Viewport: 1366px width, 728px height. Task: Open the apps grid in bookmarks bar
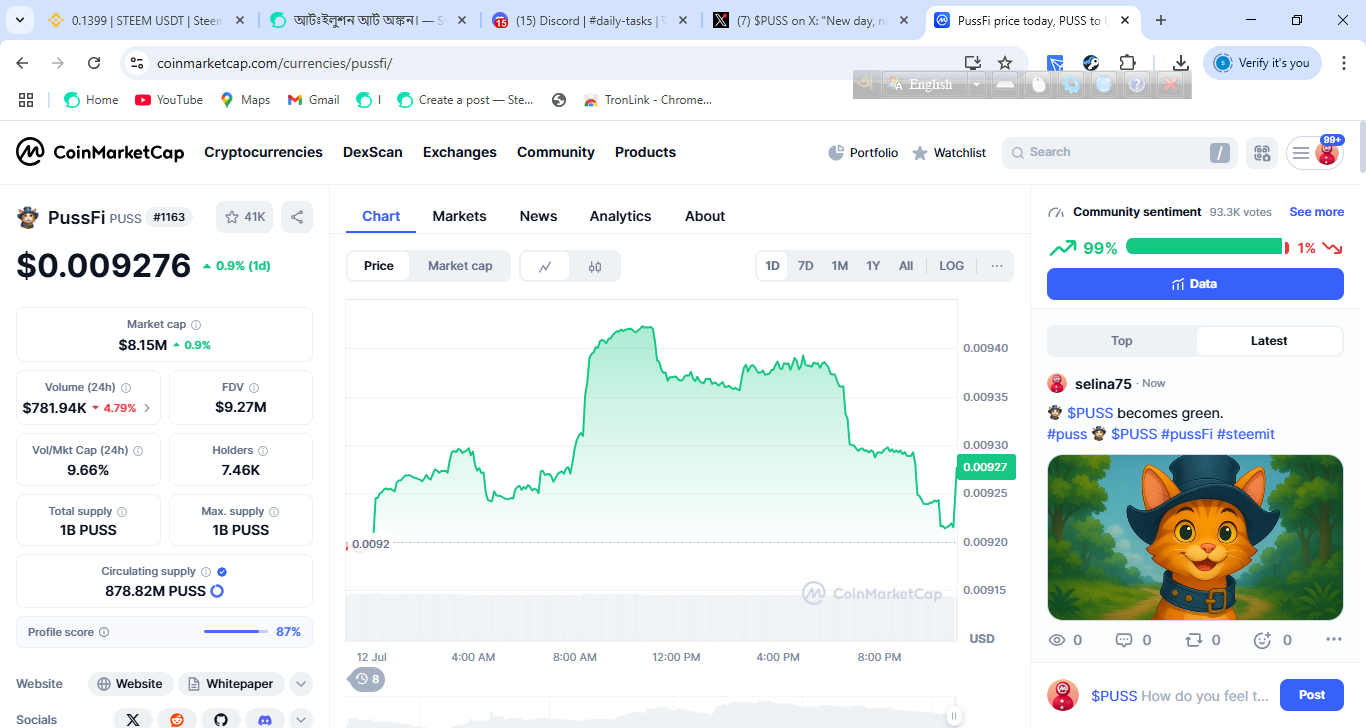click(x=26, y=100)
